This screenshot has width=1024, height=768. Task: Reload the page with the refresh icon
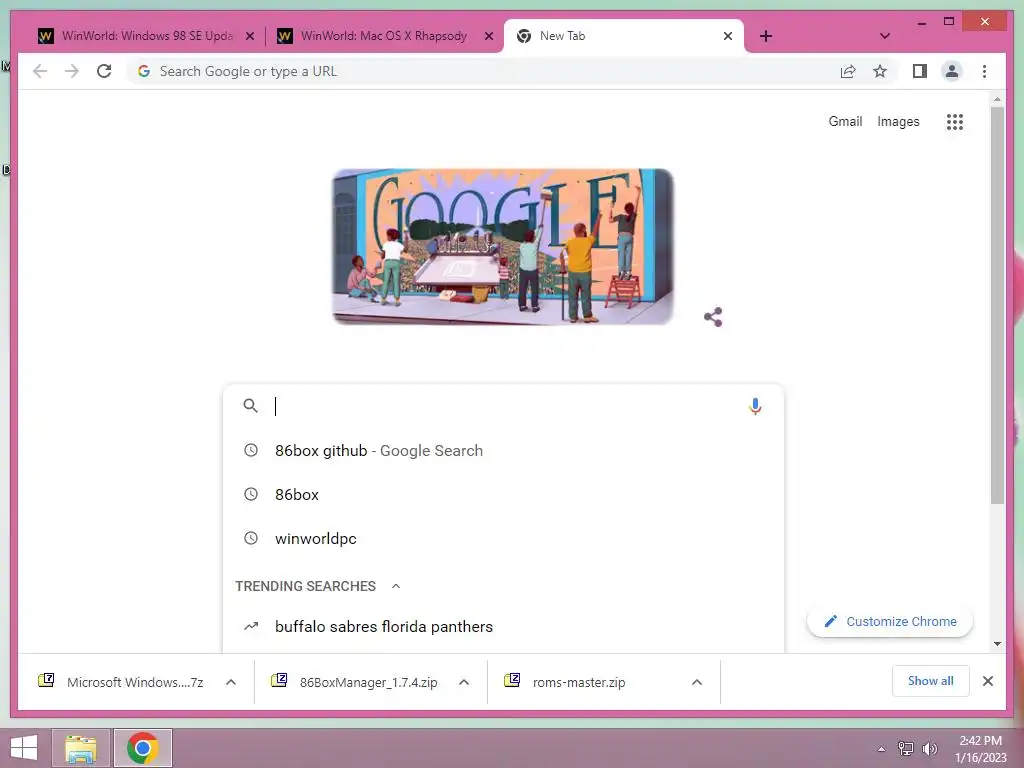[x=104, y=71]
